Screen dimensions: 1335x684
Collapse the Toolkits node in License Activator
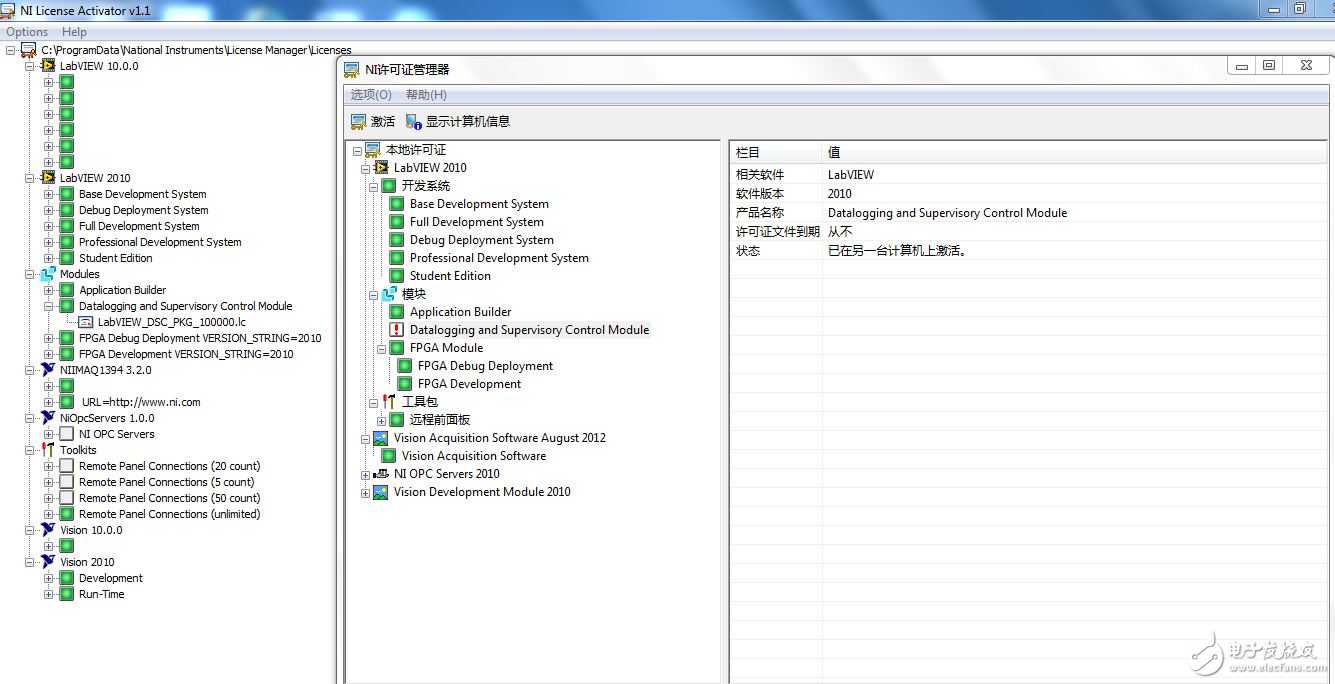click(x=30, y=450)
